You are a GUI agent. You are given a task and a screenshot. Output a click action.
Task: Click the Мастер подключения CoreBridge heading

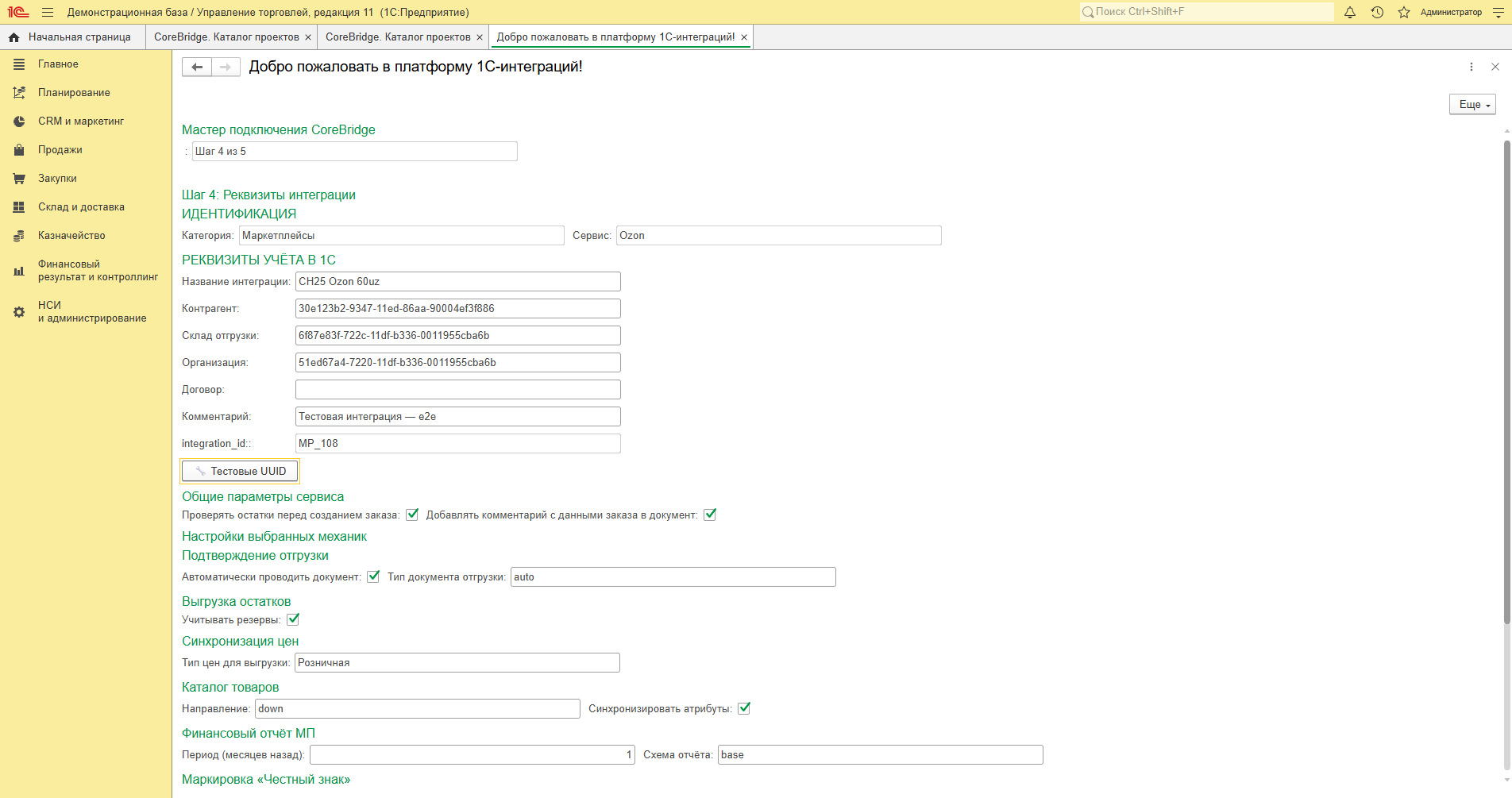point(279,130)
